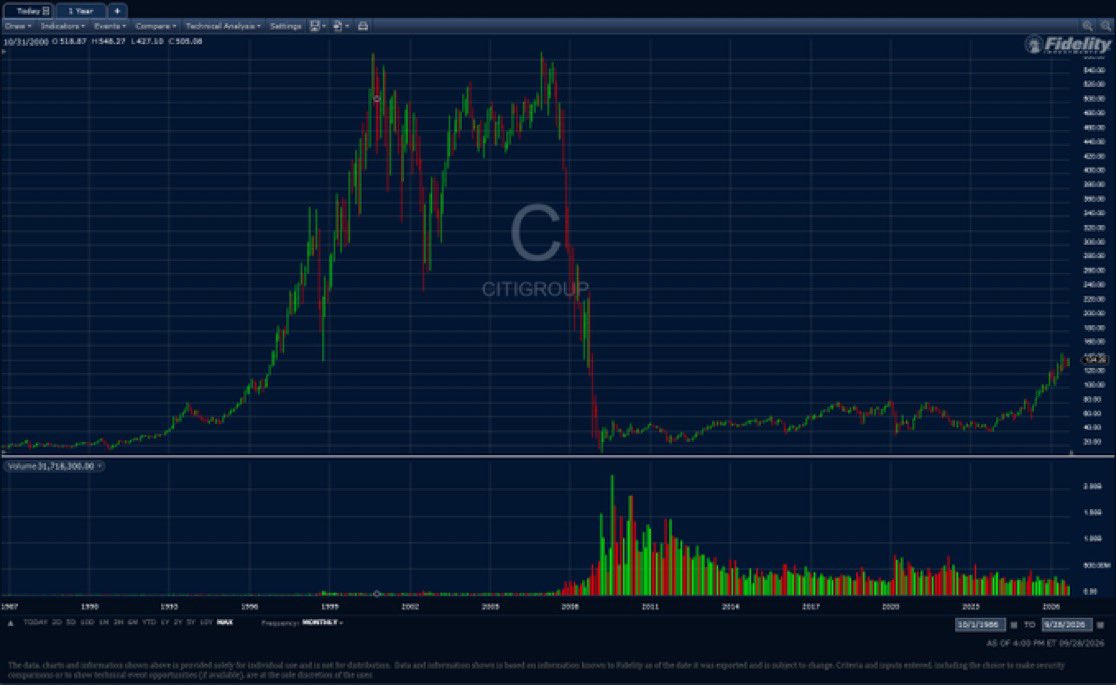The height and width of the screenshot is (685, 1116).
Task: Select the 1Y time range
Action: click(164, 622)
